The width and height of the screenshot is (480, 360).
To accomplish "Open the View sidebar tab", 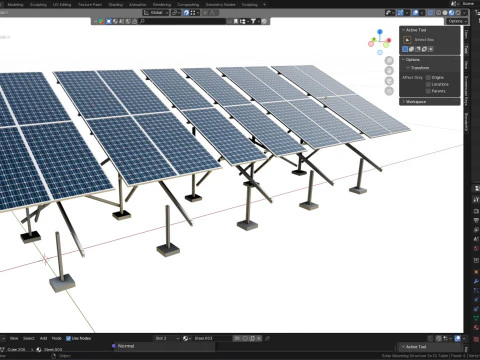I will [466, 65].
